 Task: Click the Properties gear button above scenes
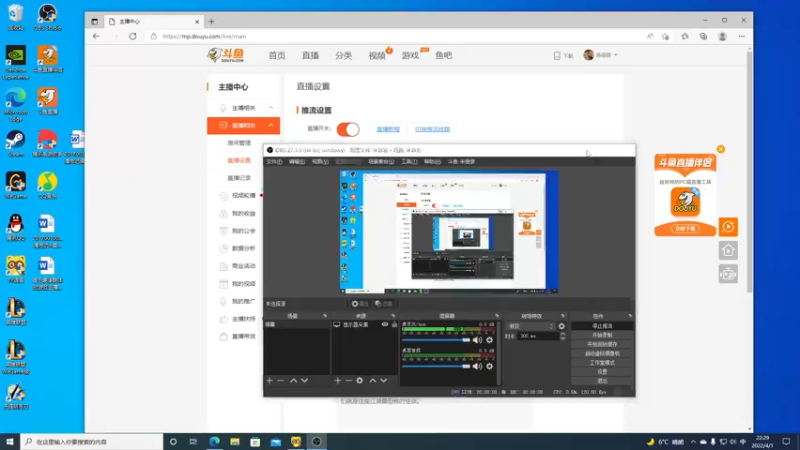(x=359, y=304)
